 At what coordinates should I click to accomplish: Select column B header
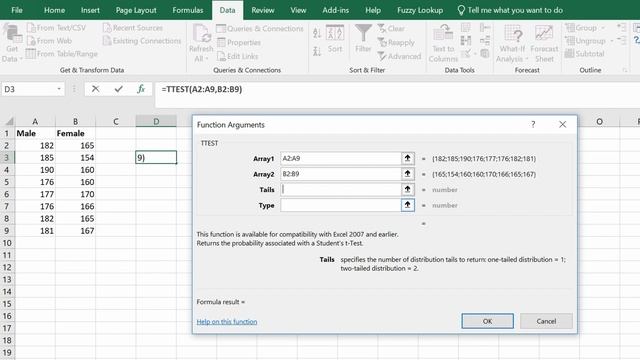(x=76, y=121)
